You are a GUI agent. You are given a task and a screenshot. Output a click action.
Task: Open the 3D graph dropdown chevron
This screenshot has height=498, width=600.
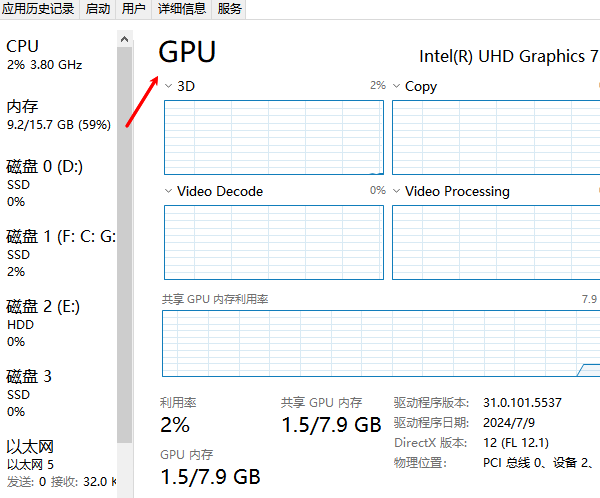pos(168,87)
